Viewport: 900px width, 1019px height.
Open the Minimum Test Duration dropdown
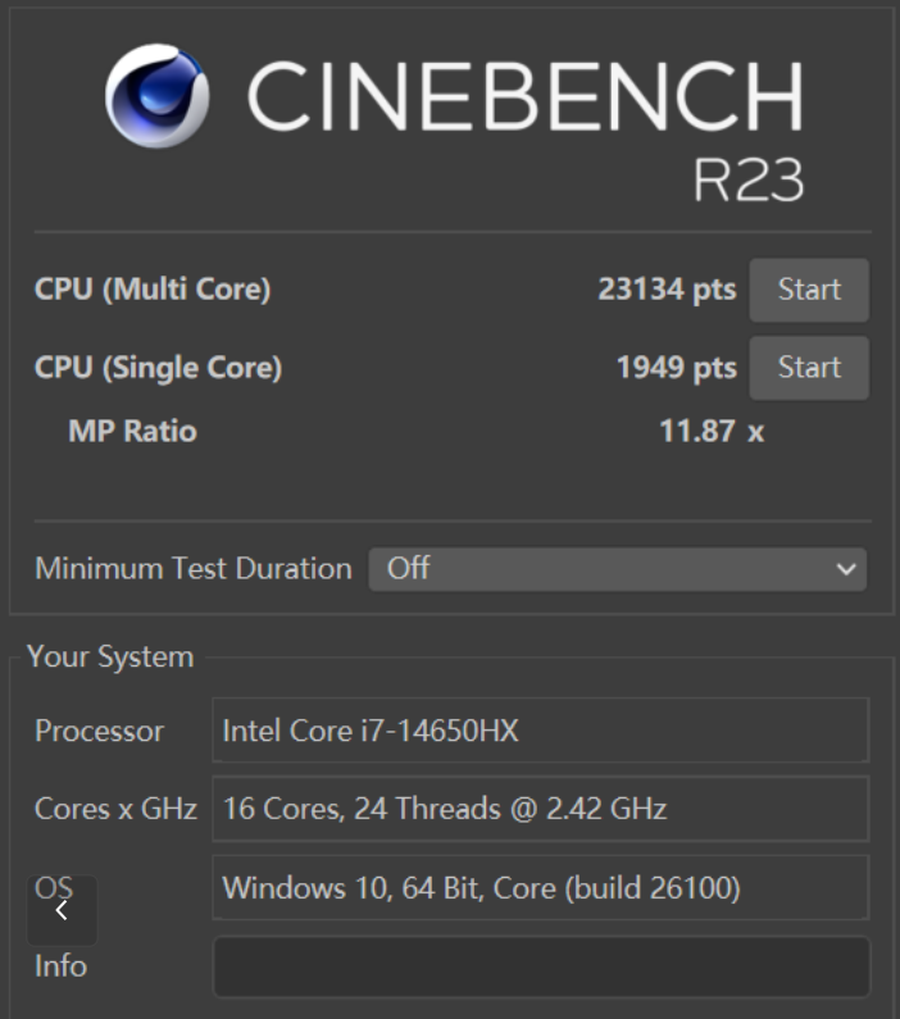point(617,569)
